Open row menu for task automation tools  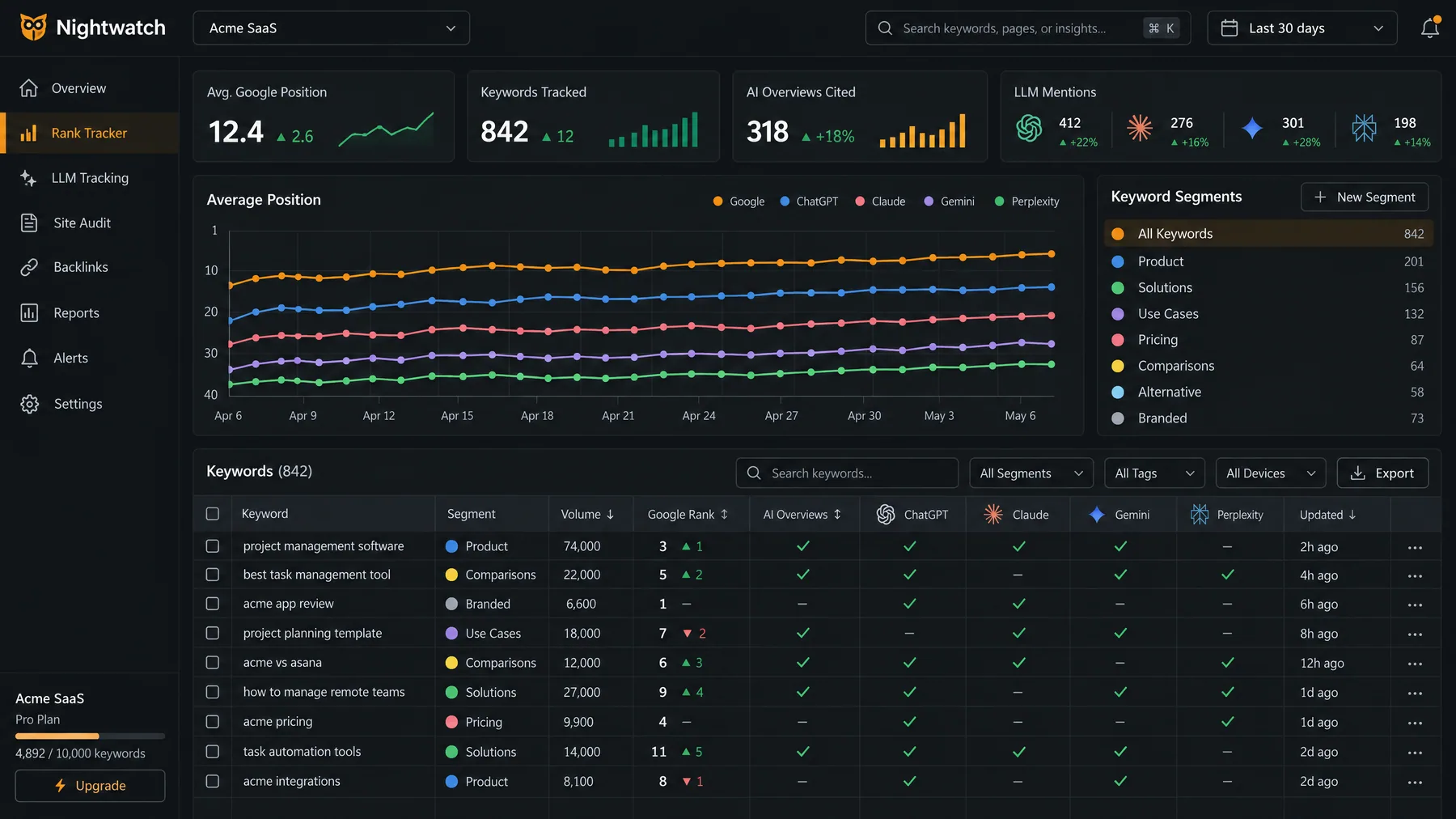1415,753
